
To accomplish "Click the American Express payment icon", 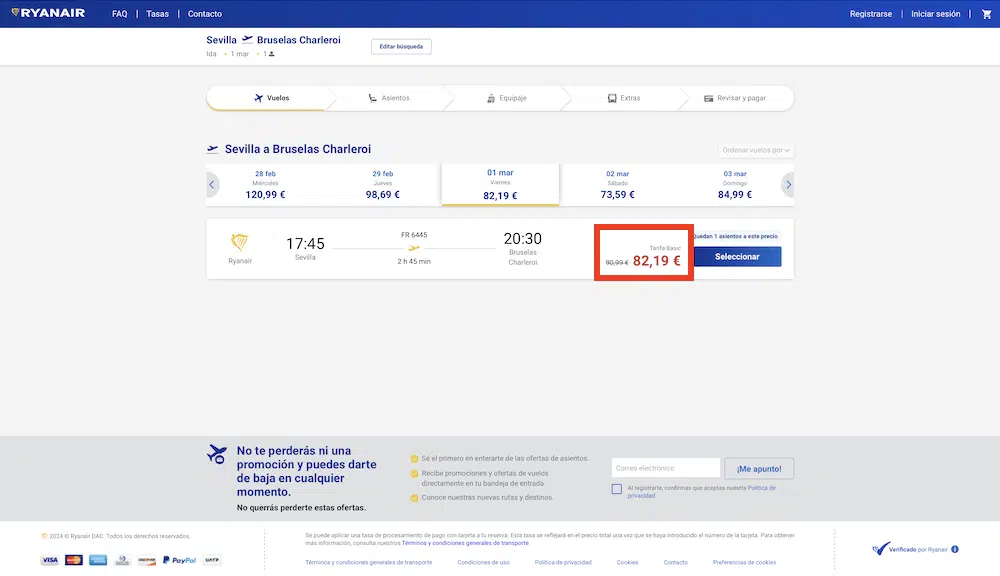I will click(98, 560).
